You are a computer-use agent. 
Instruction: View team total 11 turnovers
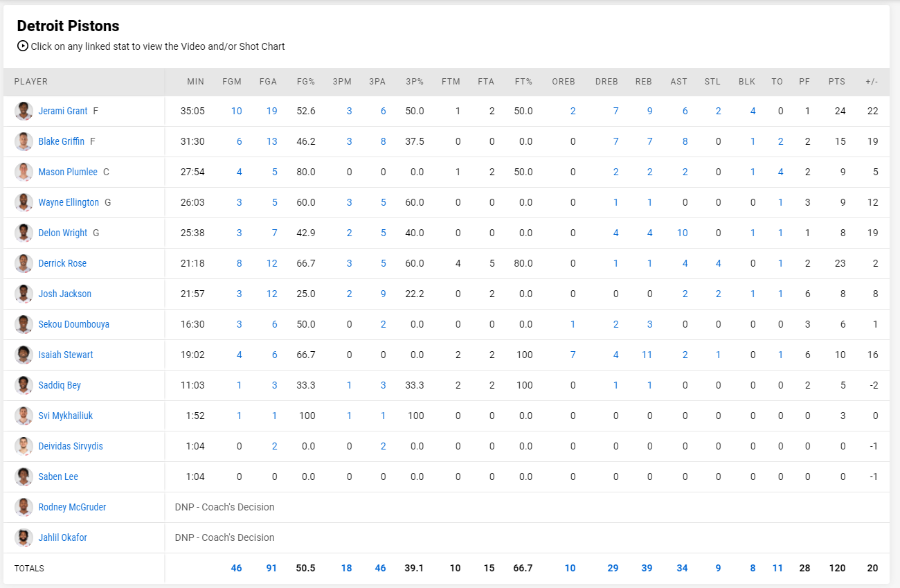[778, 568]
